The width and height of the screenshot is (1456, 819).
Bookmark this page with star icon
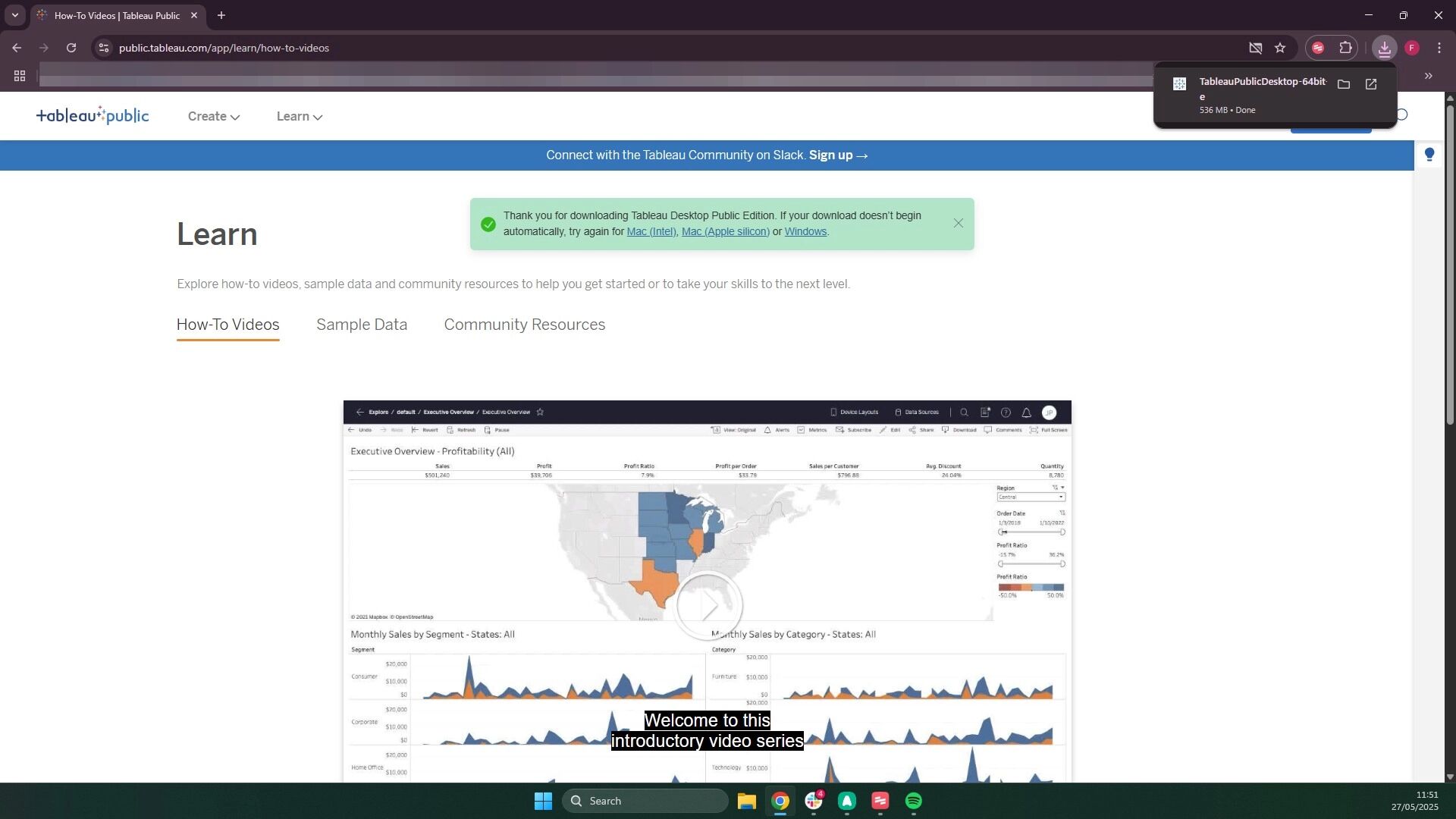coord(1280,48)
